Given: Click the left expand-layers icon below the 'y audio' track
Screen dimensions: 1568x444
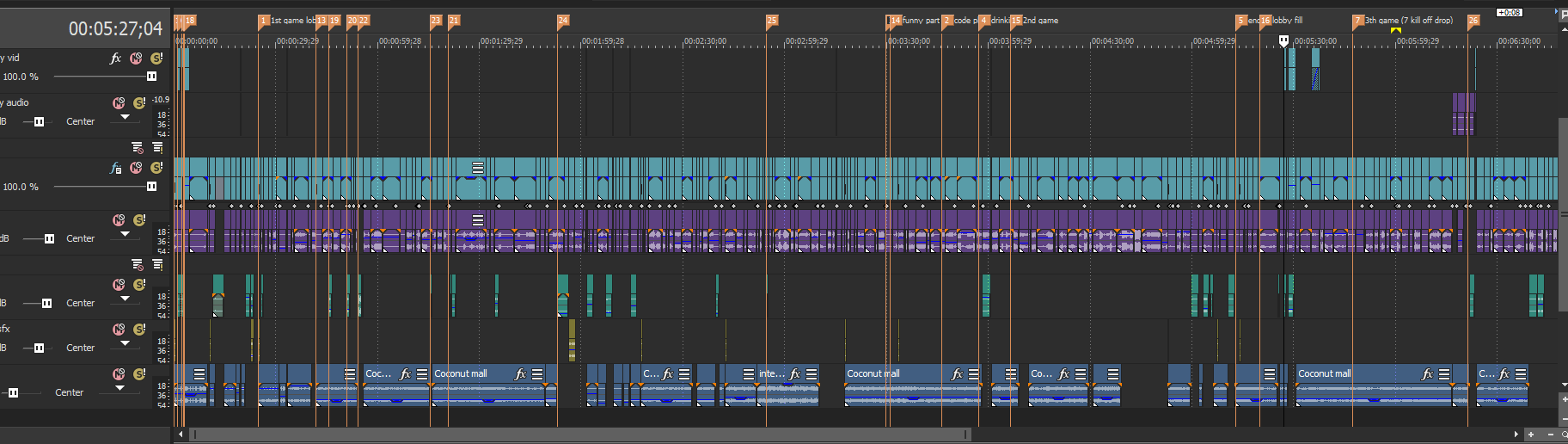Looking at the screenshot, I should tap(138, 147).
